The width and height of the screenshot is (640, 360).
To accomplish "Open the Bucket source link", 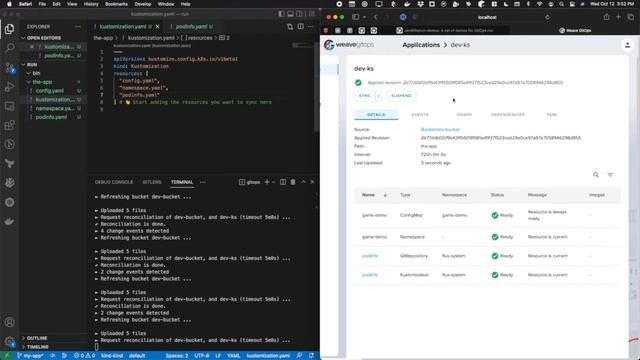I will pyautogui.click(x=440, y=129).
